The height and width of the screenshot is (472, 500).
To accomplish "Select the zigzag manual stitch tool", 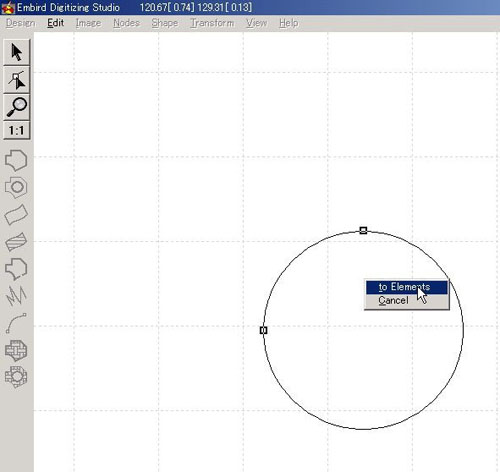I will tap(16, 295).
